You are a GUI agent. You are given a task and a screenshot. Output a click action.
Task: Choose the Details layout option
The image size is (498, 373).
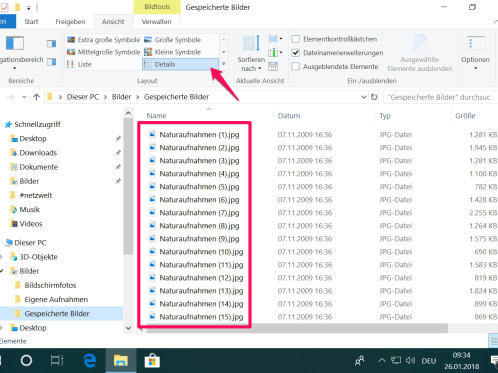tap(180, 64)
